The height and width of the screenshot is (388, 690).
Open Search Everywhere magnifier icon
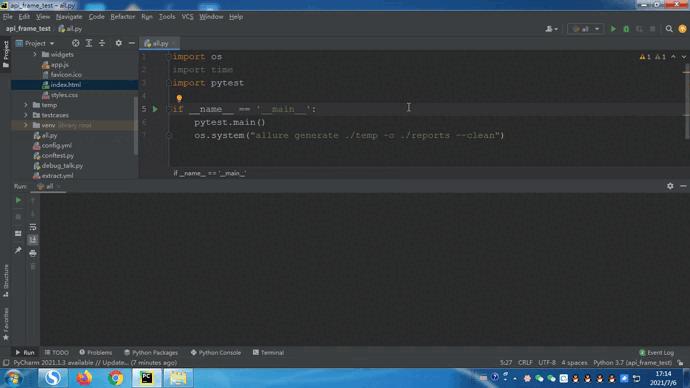coord(669,29)
